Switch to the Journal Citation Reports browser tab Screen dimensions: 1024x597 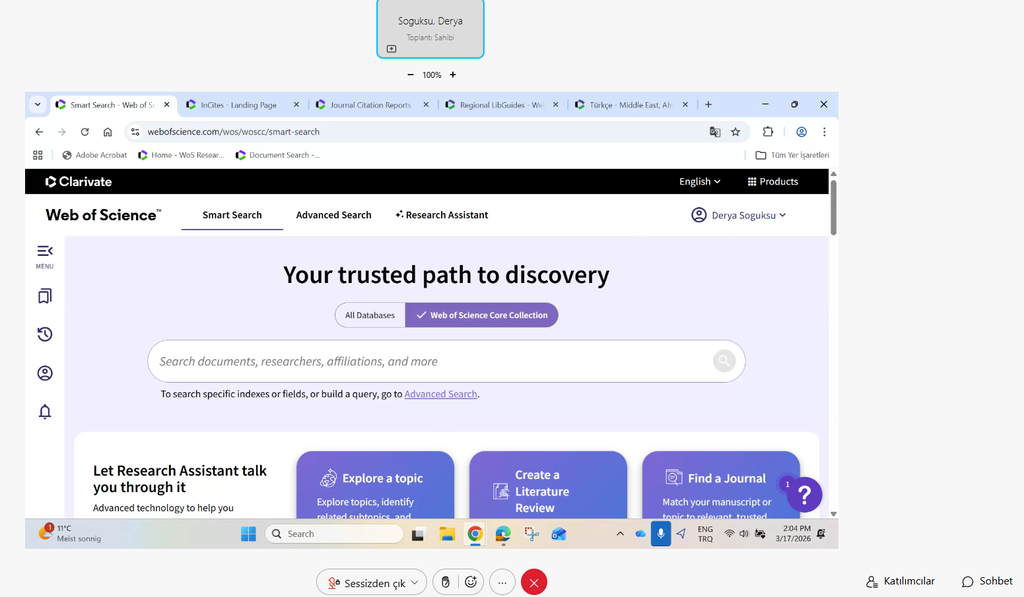point(370,104)
